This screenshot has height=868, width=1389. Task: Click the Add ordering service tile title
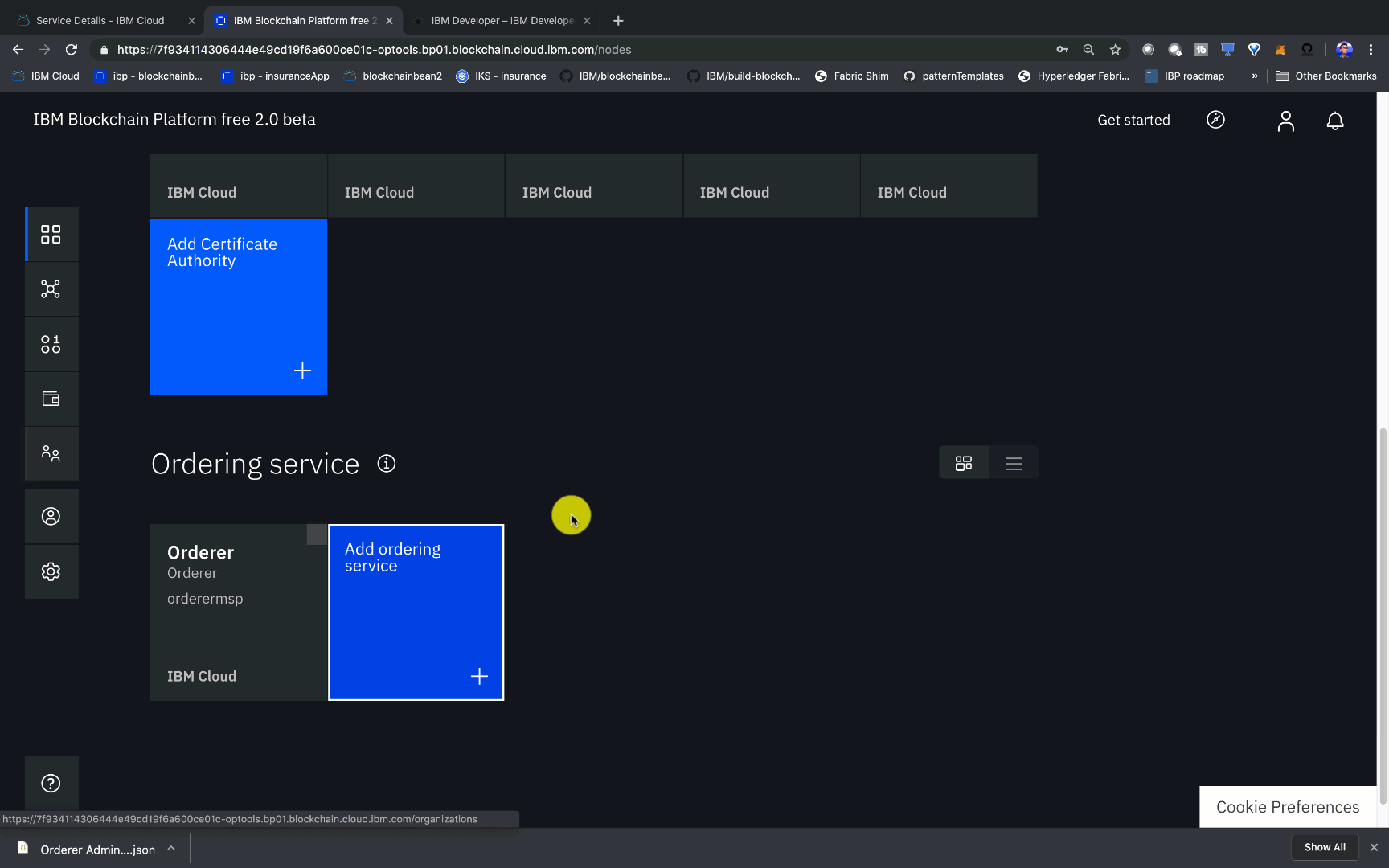[x=392, y=557]
